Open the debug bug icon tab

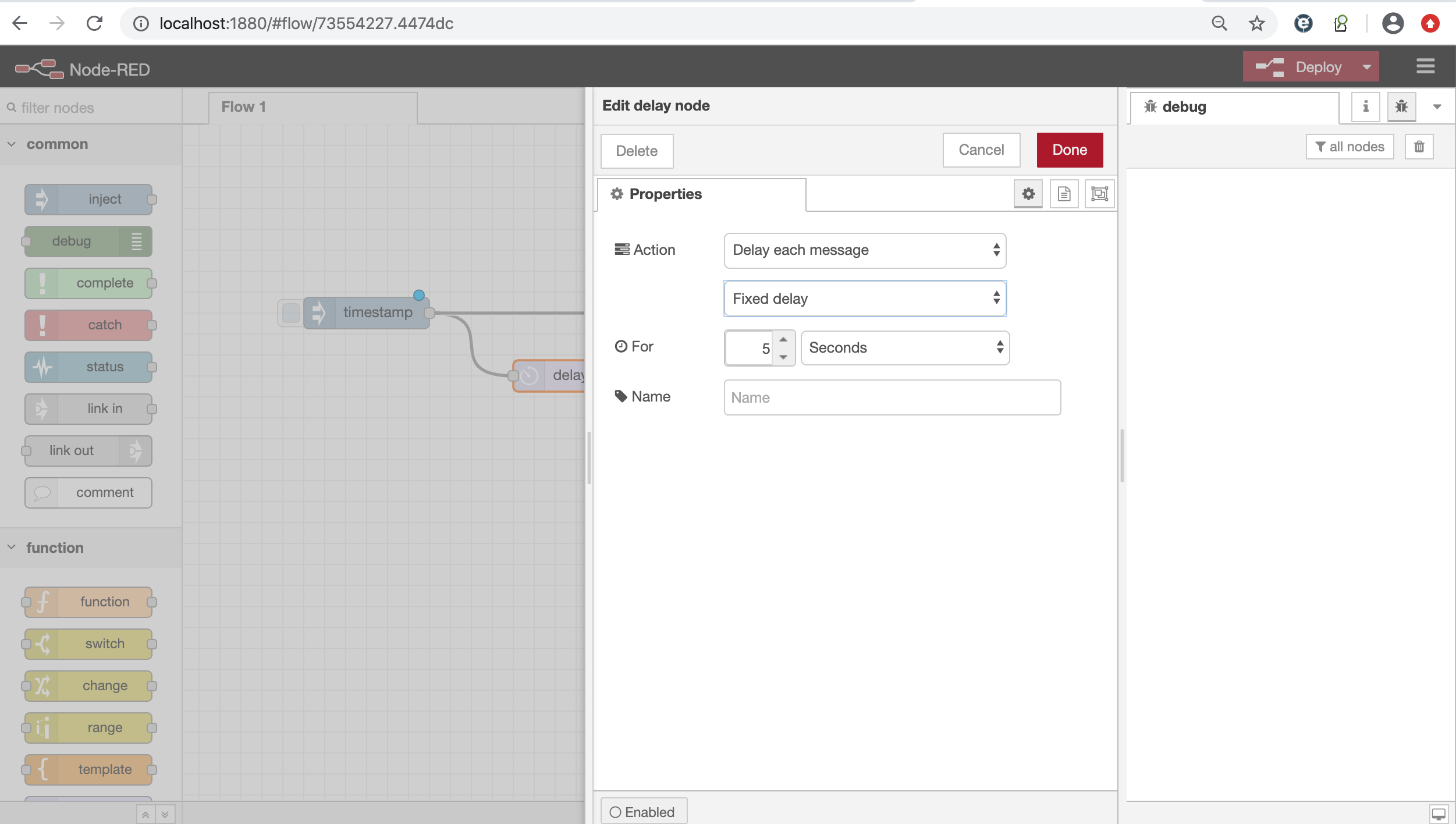[x=1401, y=106]
